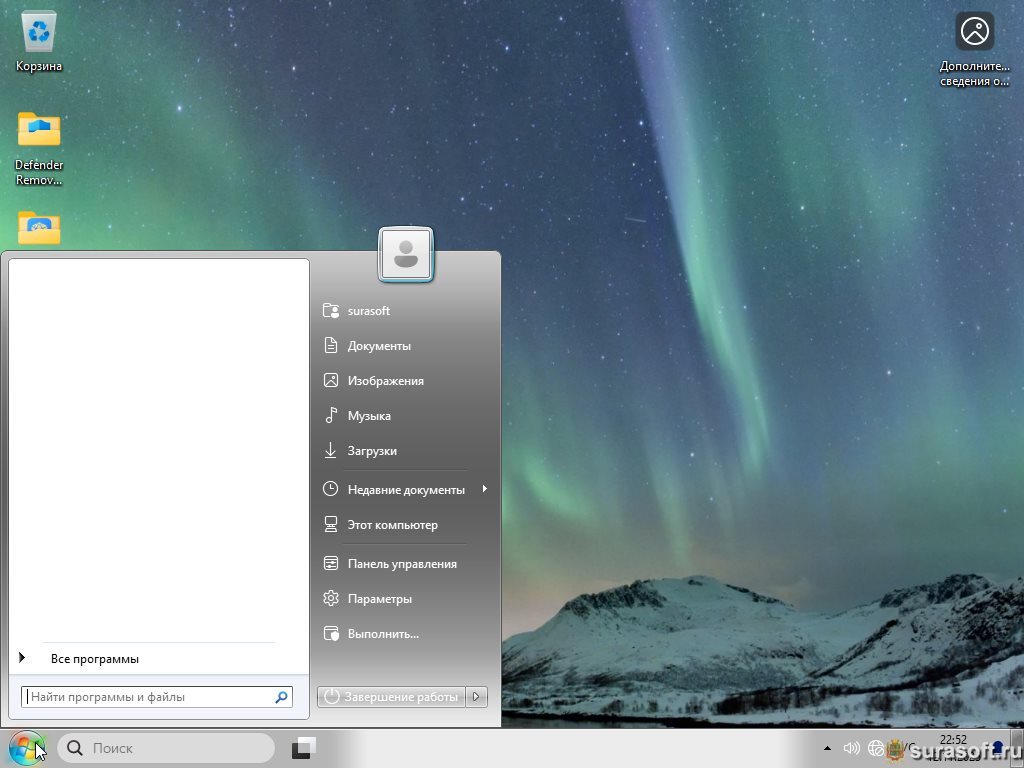1024x768 pixels.
Task: Select Параметры in Start menu
Action: (380, 599)
